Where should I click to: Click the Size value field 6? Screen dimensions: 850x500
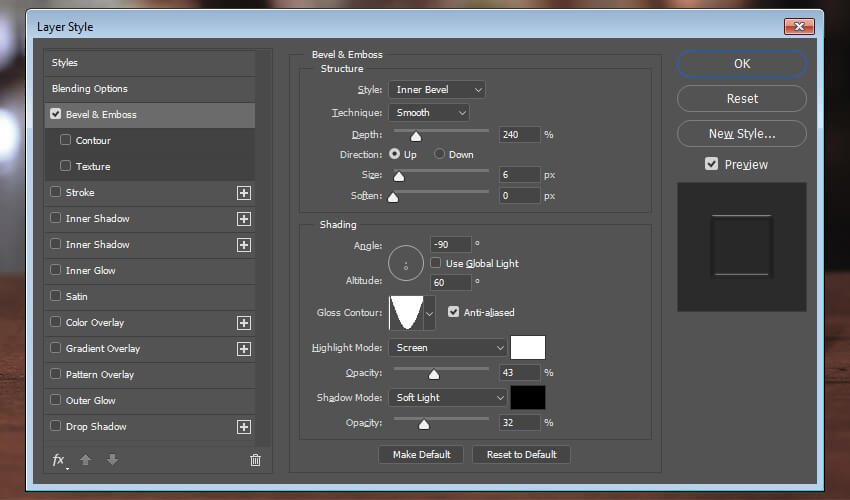click(x=519, y=175)
